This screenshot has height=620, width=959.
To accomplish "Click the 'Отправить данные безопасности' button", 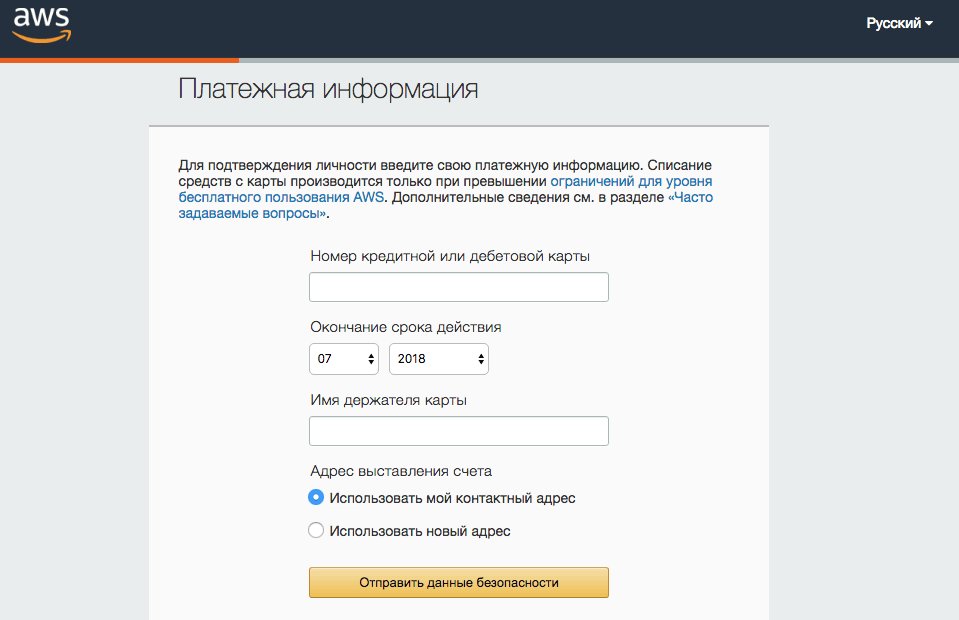I will coord(459,583).
